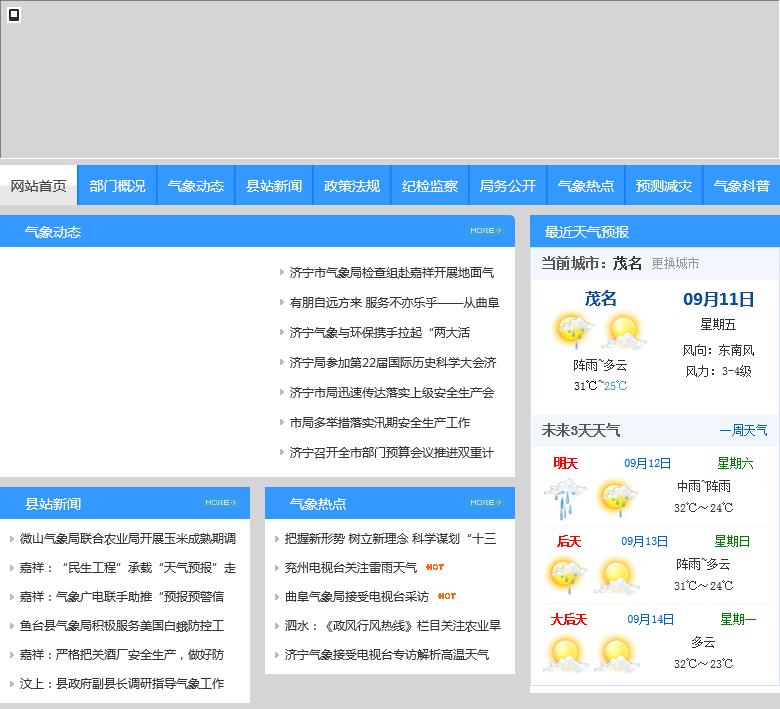Click the first weather icon in the 后天 row
780x709 pixels.
click(567, 576)
